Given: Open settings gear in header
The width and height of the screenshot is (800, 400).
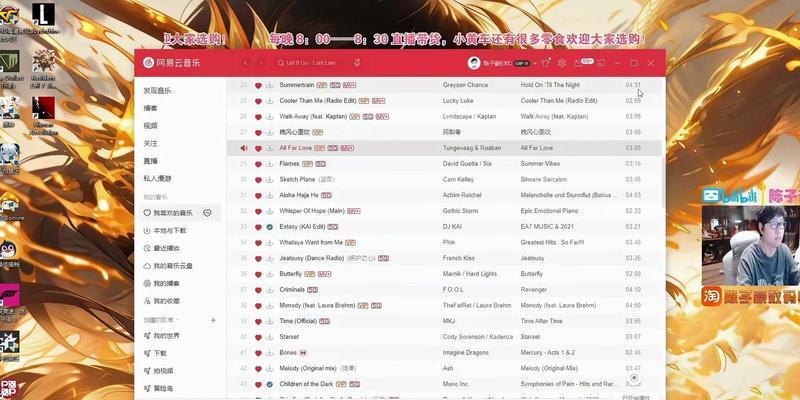Looking at the screenshot, I should coord(562,63).
